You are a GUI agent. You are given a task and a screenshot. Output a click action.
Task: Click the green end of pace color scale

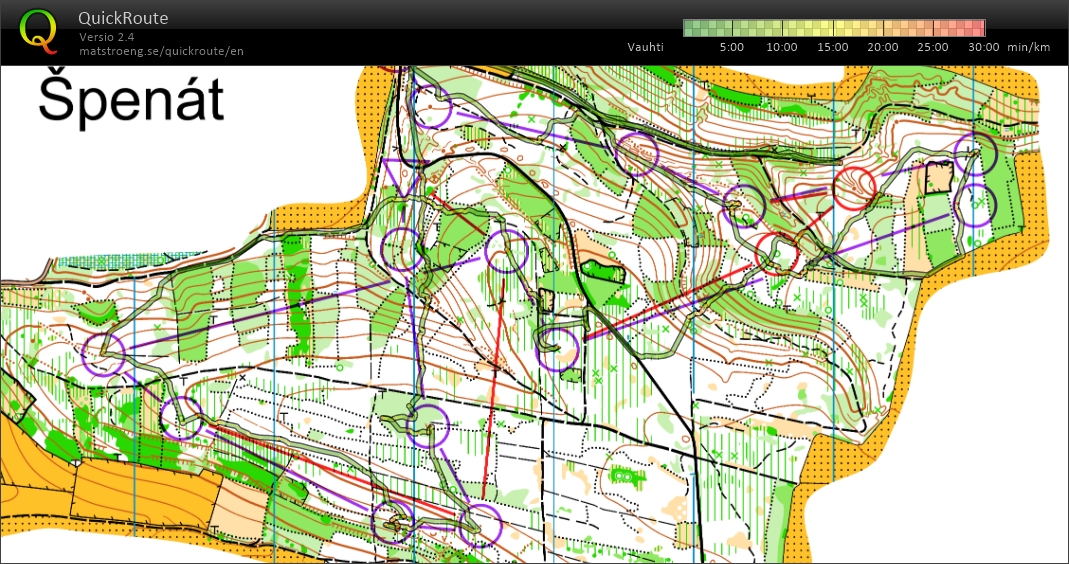[690, 28]
